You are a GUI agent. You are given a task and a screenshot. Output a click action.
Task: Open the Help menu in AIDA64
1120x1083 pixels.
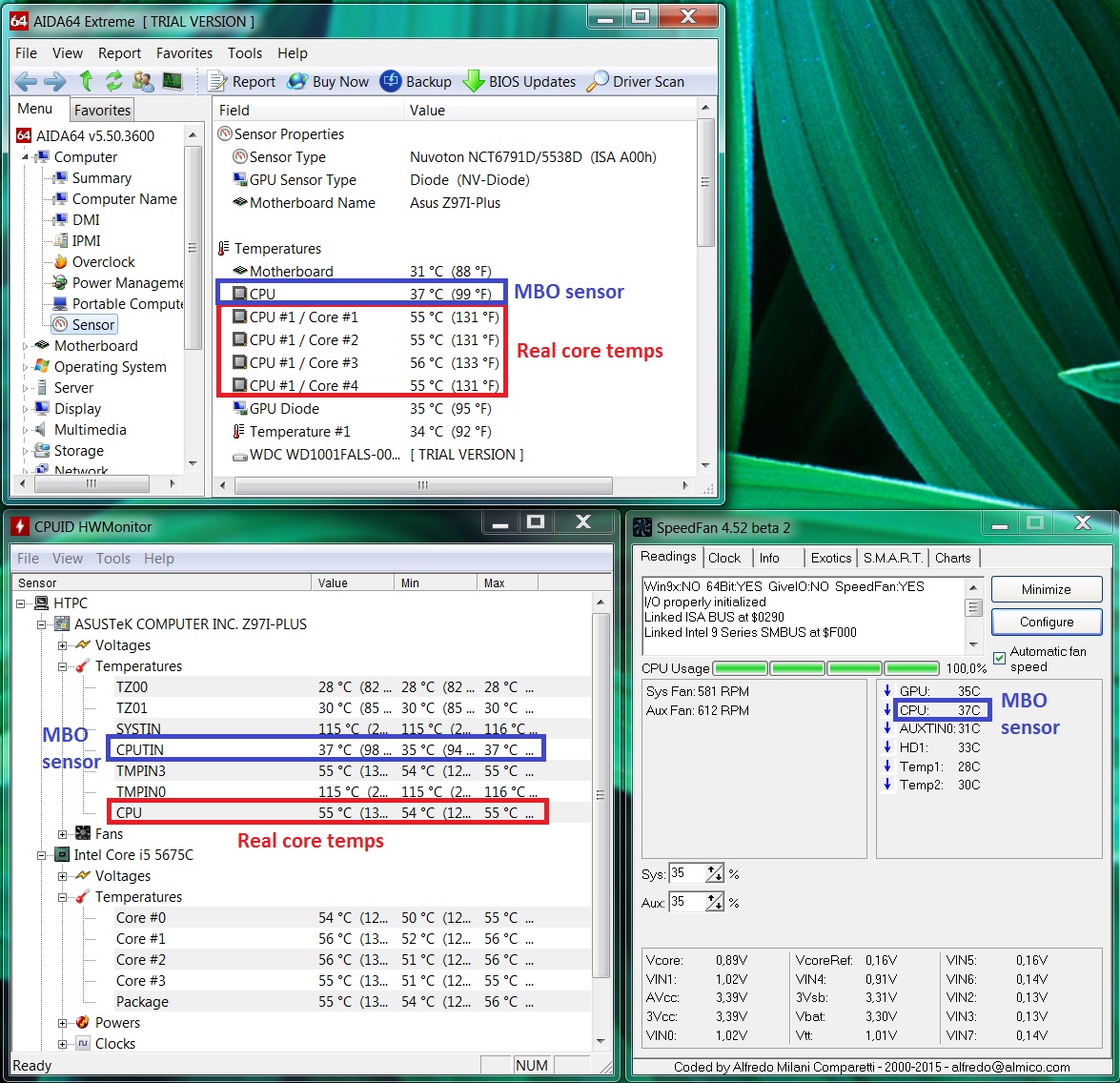click(292, 52)
